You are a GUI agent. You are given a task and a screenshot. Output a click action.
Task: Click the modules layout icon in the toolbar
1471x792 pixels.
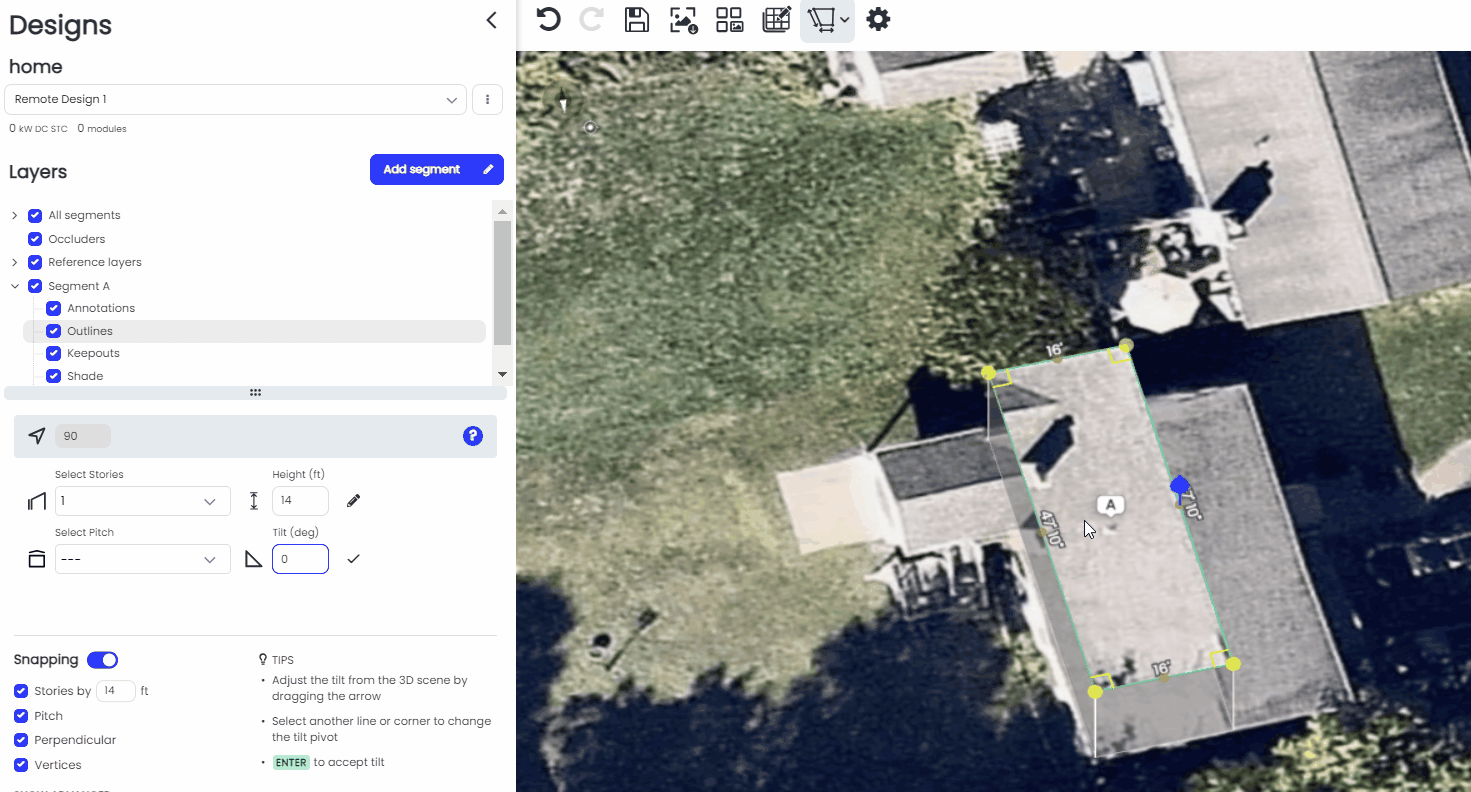click(729, 19)
